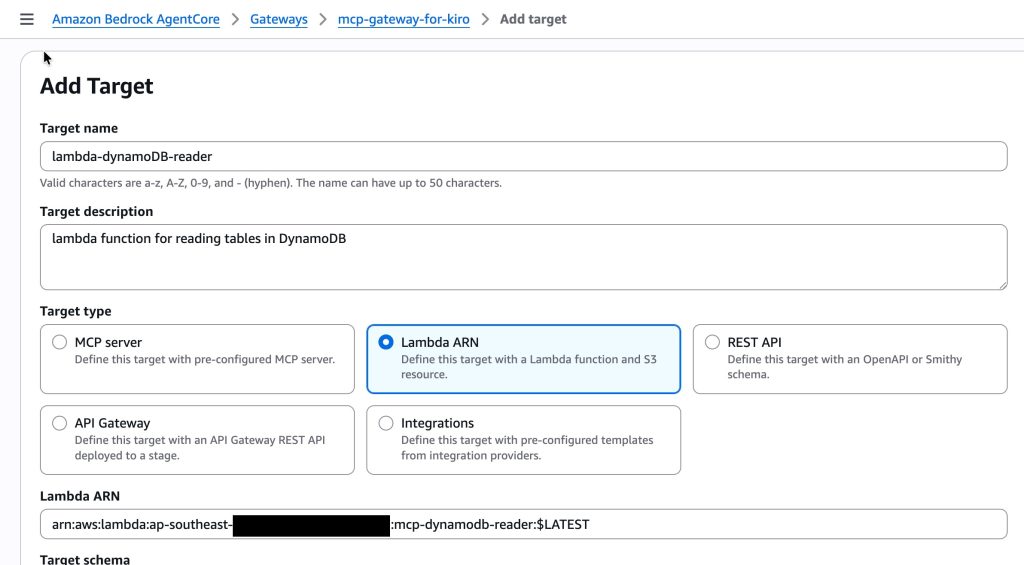Pick the Integrations target type option
Viewport: 1024px width, 565px height.
pyautogui.click(x=386, y=423)
